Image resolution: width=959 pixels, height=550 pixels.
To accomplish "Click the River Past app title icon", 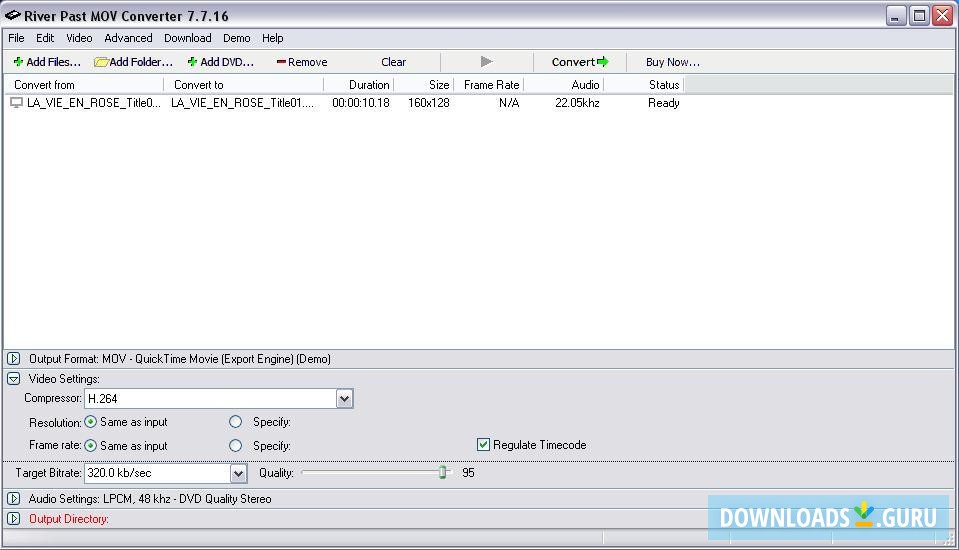I will (x=13, y=15).
